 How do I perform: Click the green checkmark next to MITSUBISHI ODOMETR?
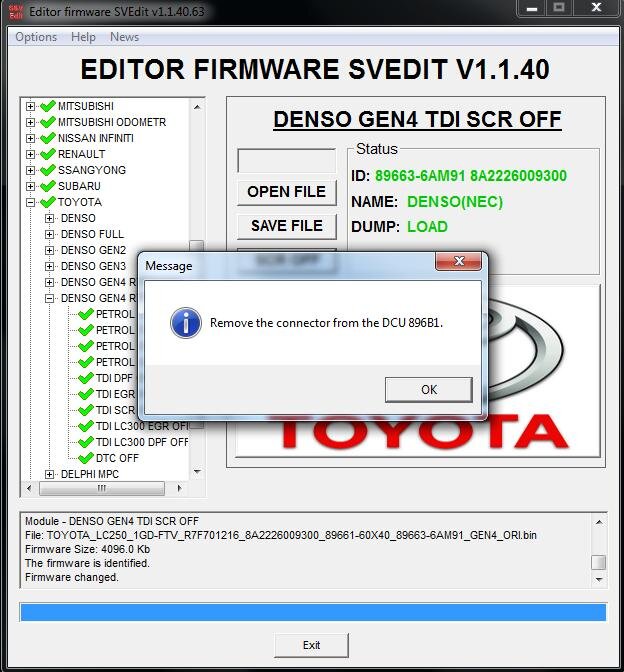(x=48, y=122)
